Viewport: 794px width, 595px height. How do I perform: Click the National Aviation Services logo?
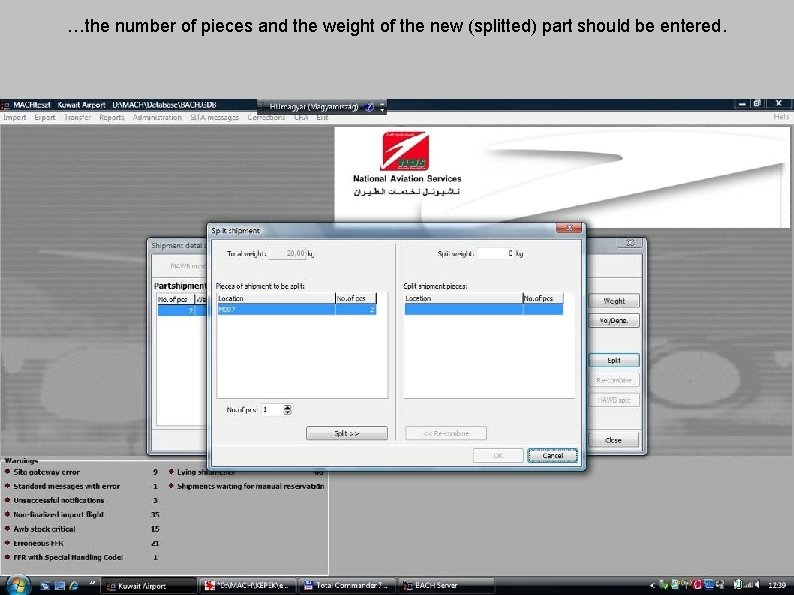tap(407, 164)
